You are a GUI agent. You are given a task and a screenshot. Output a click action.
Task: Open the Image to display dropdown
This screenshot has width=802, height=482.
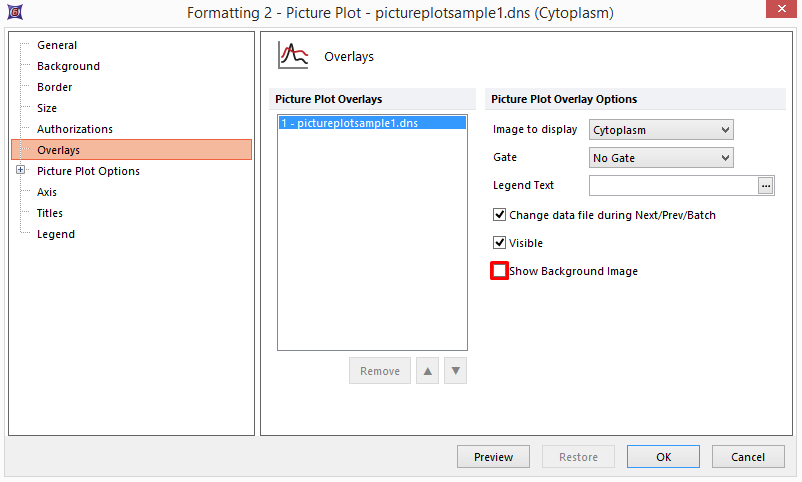[x=661, y=129]
